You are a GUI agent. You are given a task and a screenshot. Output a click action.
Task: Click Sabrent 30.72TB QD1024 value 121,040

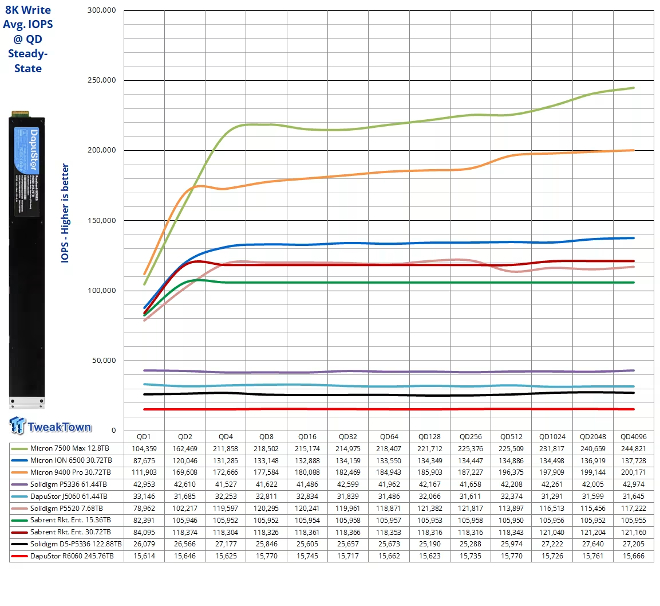click(552, 532)
